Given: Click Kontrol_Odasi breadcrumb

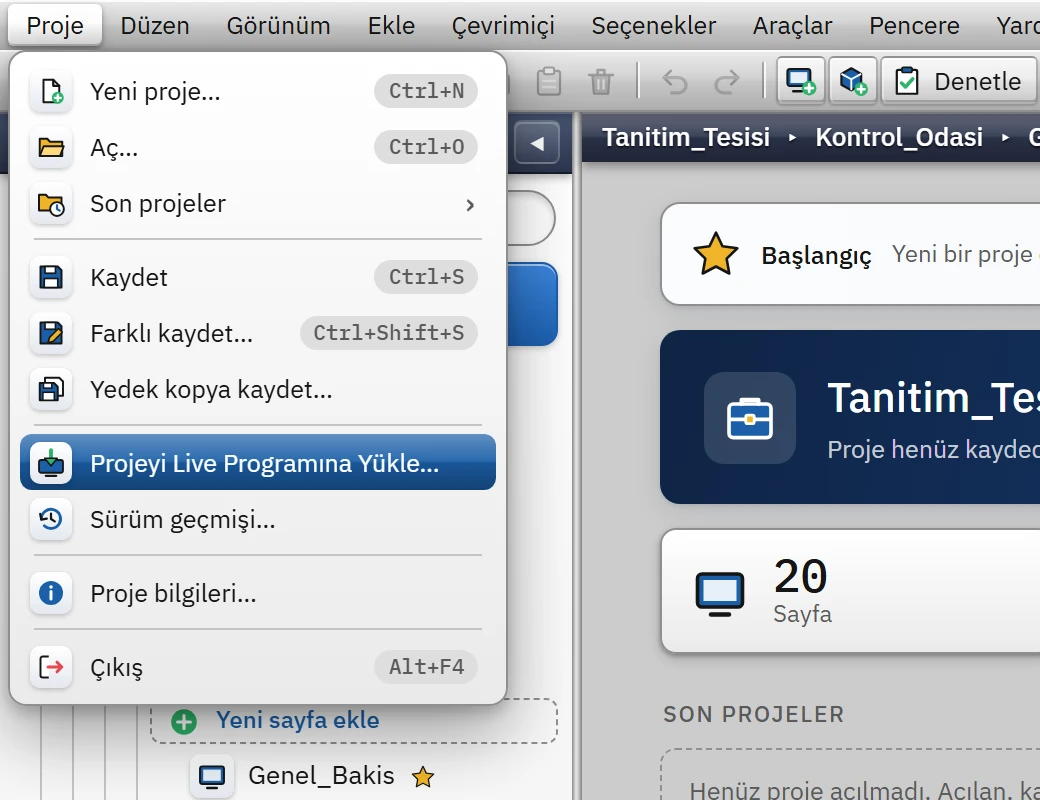Looking at the screenshot, I should pyautogui.click(x=899, y=137).
